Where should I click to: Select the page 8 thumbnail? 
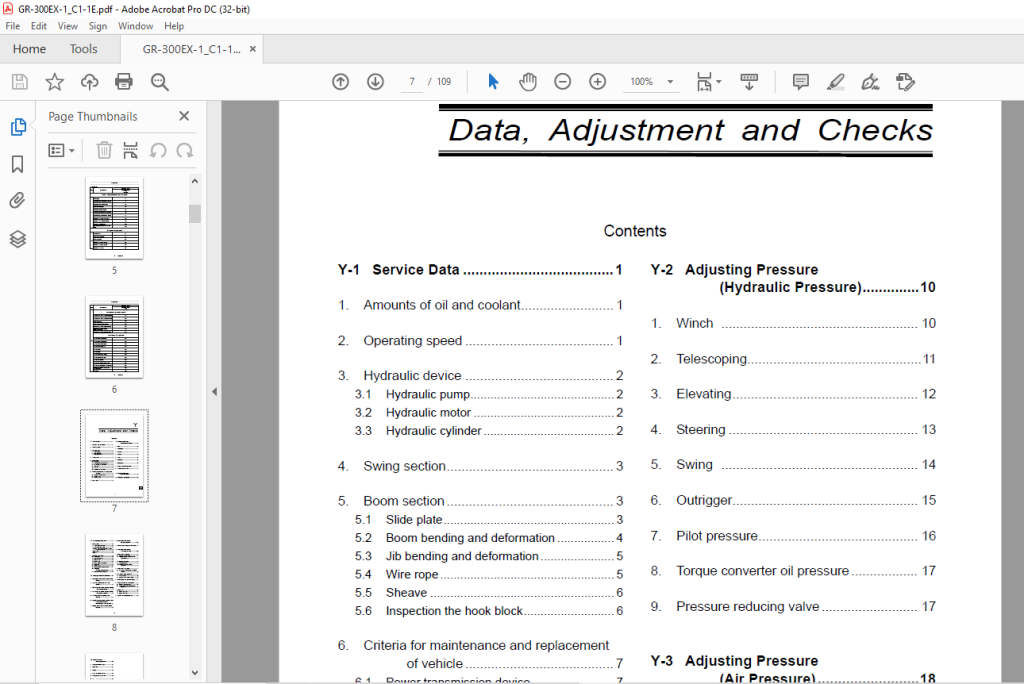click(x=114, y=576)
